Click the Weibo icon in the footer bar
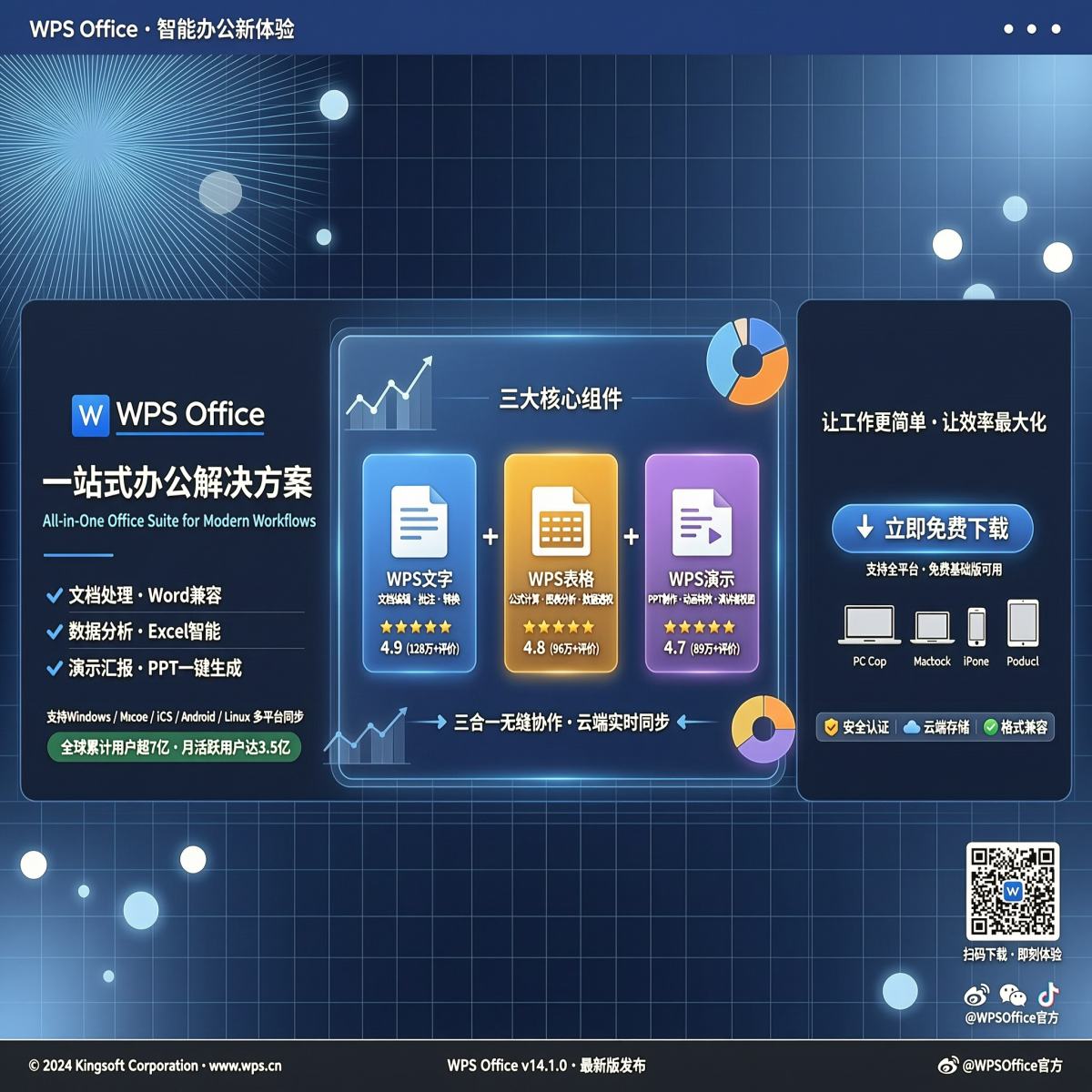 click(947, 1065)
